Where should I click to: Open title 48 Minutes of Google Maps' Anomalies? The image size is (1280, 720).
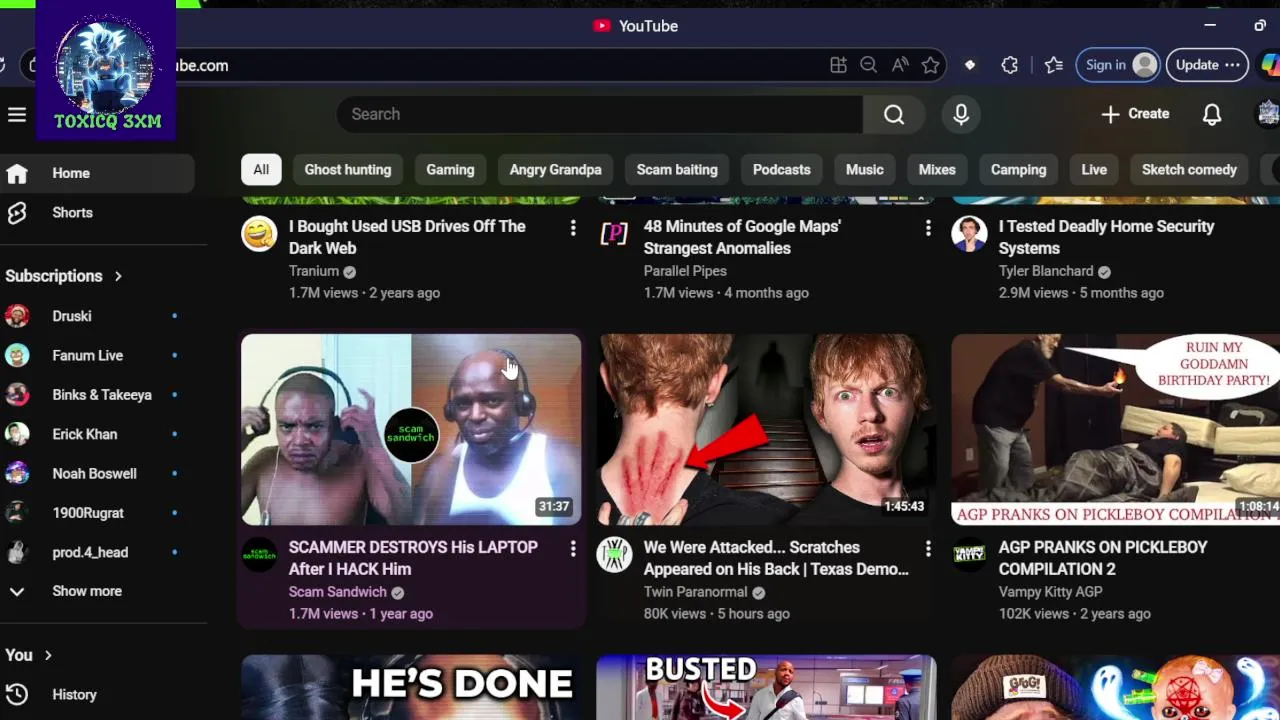click(x=742, y=237)
